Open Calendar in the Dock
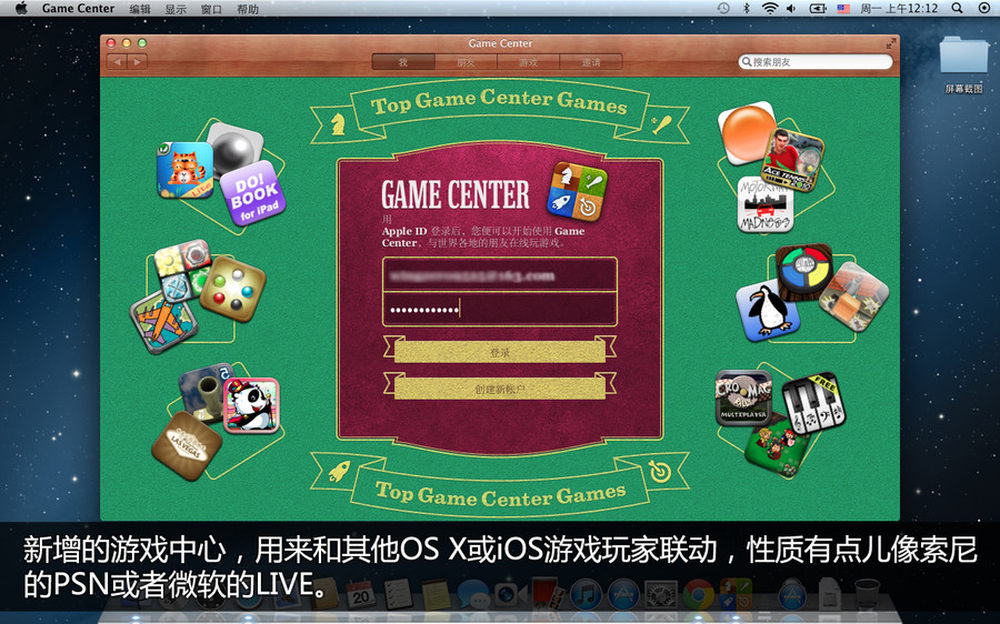 coord(361,594)
